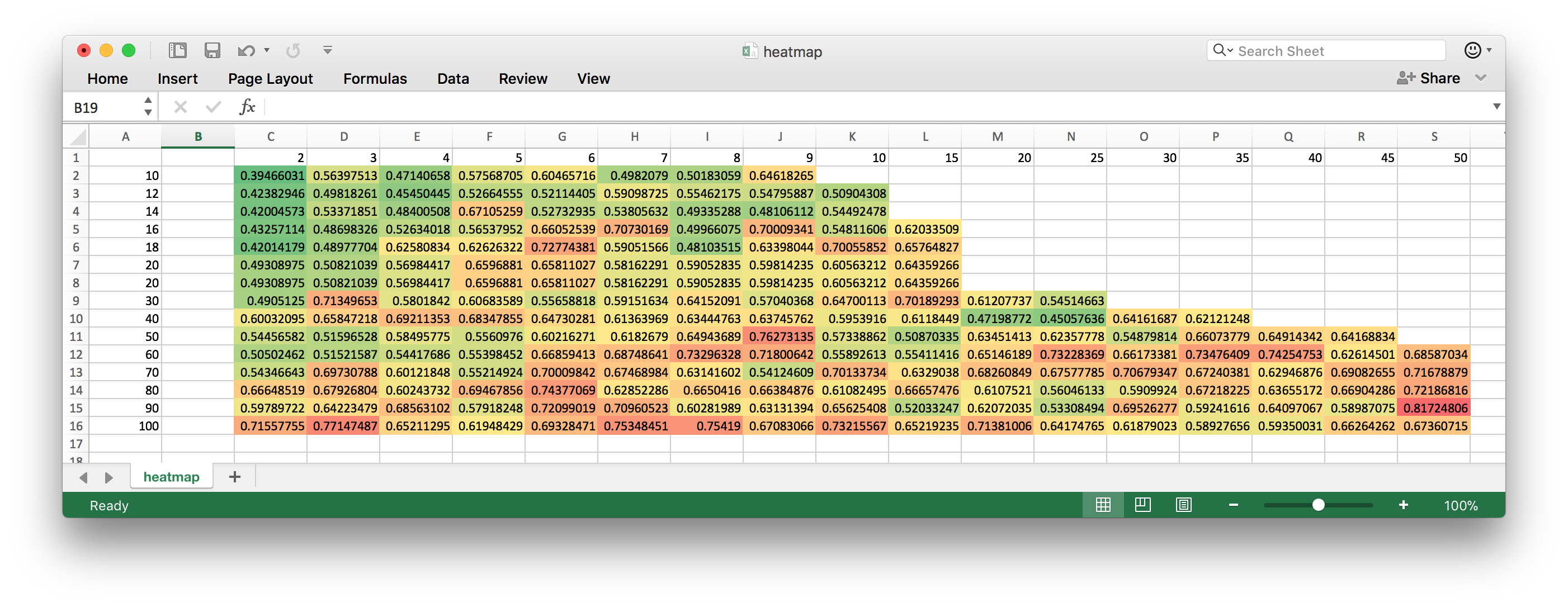Click the Select All corner triangle

(x=77, y=137)
